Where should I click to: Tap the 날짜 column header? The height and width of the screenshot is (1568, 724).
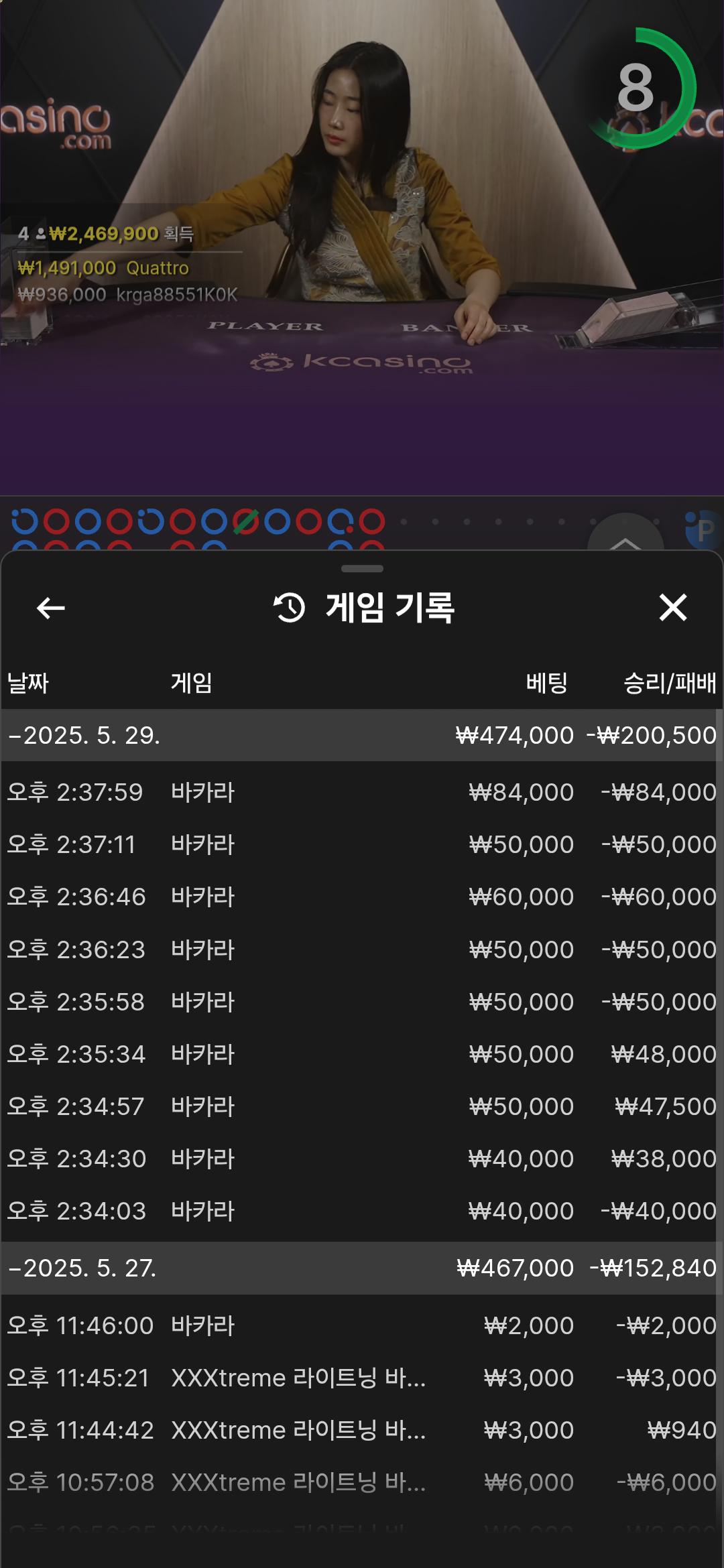[x=28, y=683]
